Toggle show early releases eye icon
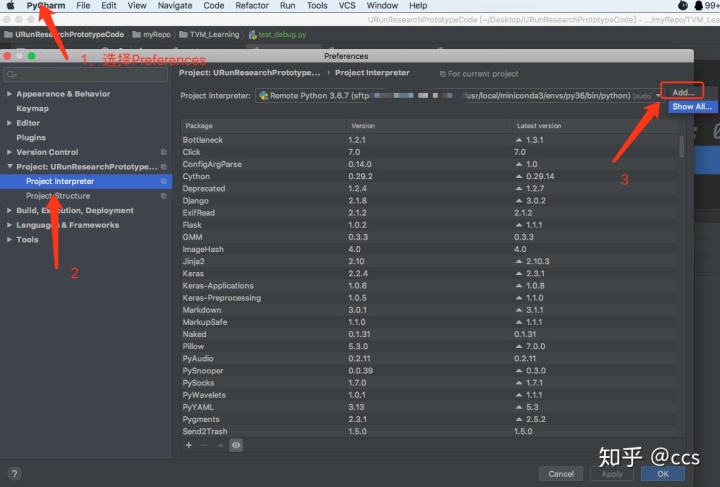Viewport: 720px width, 487px height. pos(236,445)
